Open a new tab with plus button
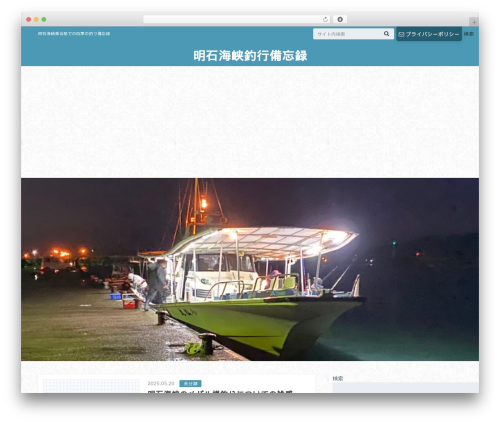 coord(474,22)
